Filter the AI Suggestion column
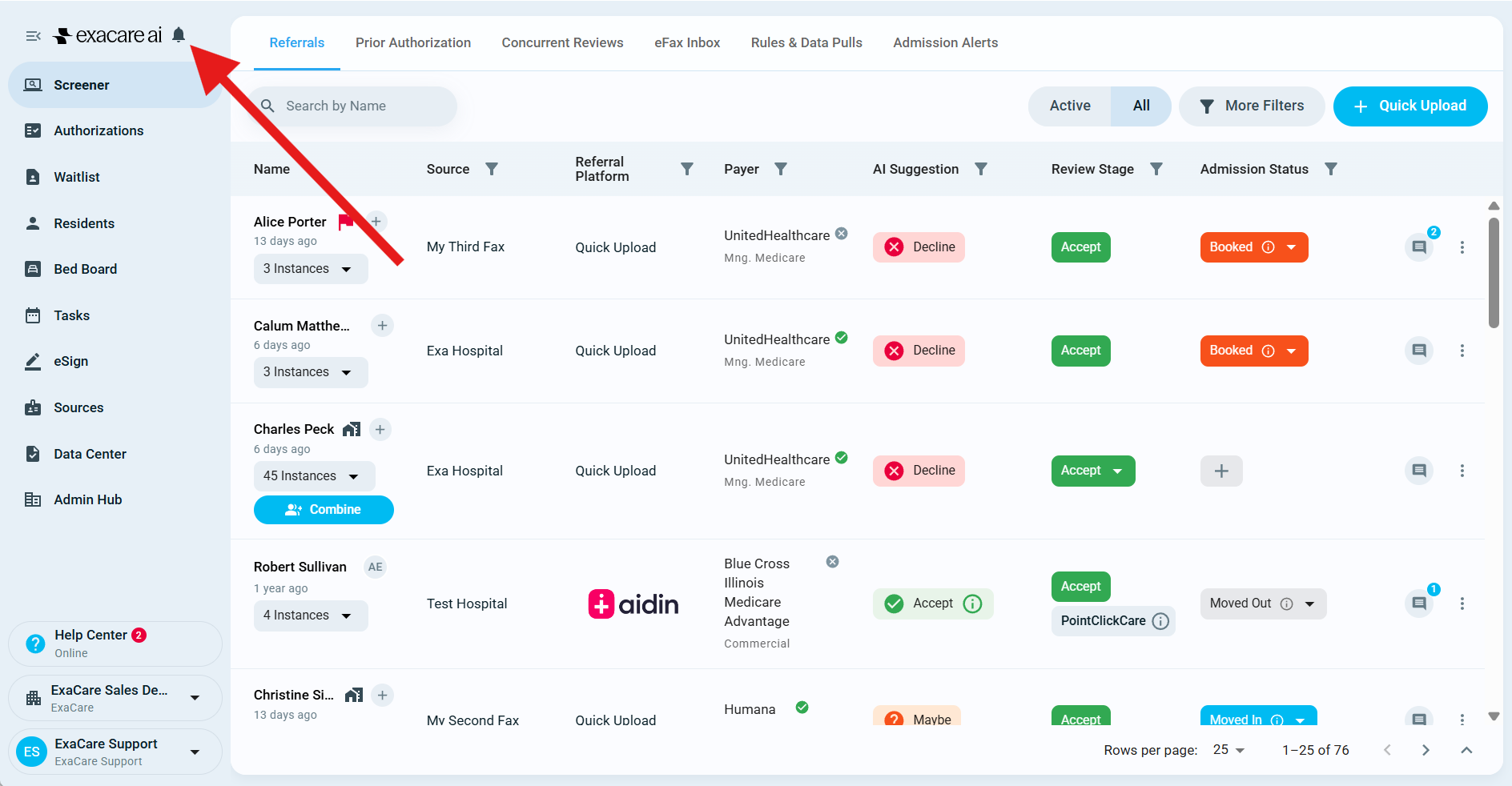This screenshot has height=786, width=1512. pyautogui.click(x=981, y=169)
